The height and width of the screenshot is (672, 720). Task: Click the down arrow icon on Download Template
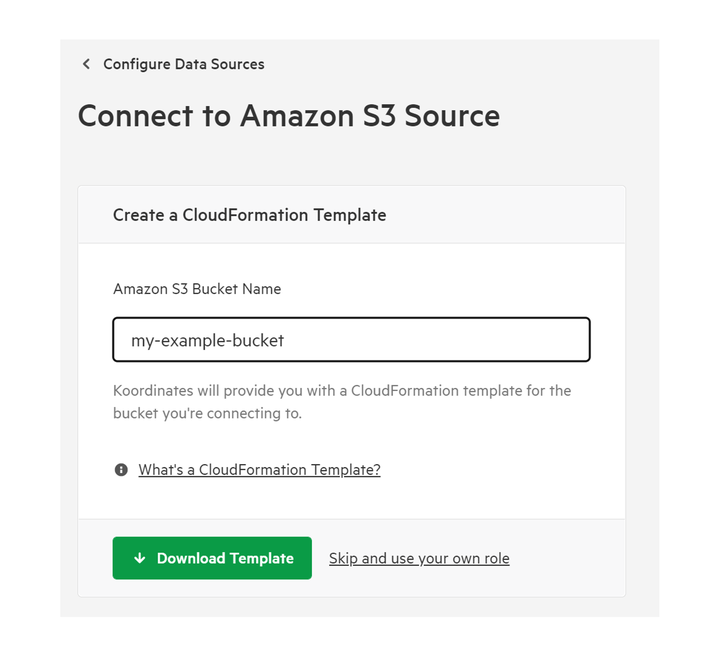click(x=140, y=558)
